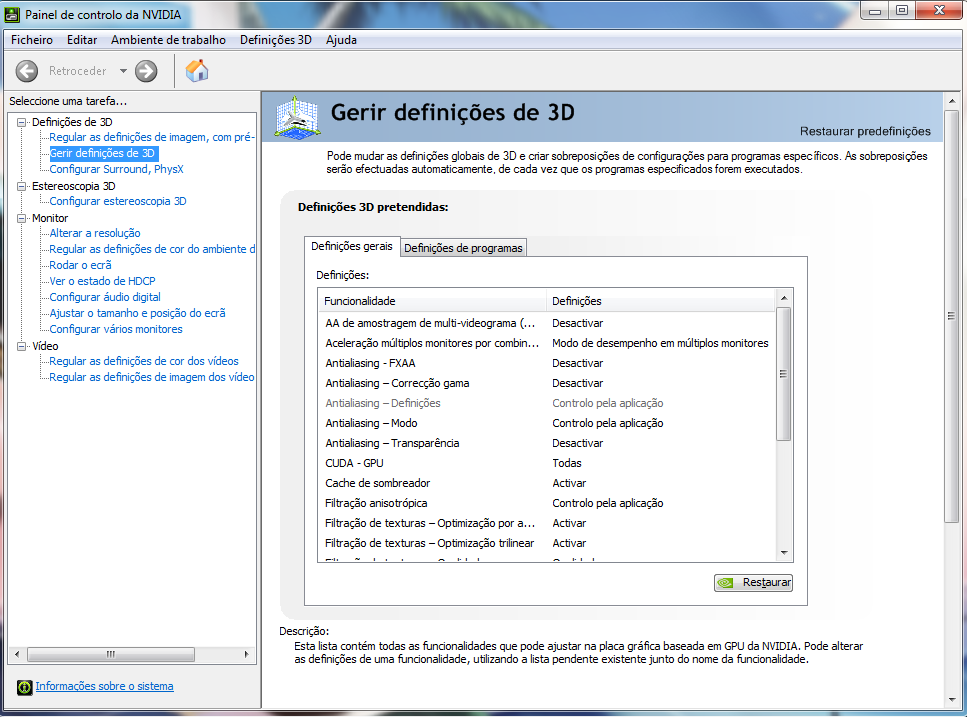
Task: Click task tree horizontal scrollbar right arrow
Action: coord(247,655)
